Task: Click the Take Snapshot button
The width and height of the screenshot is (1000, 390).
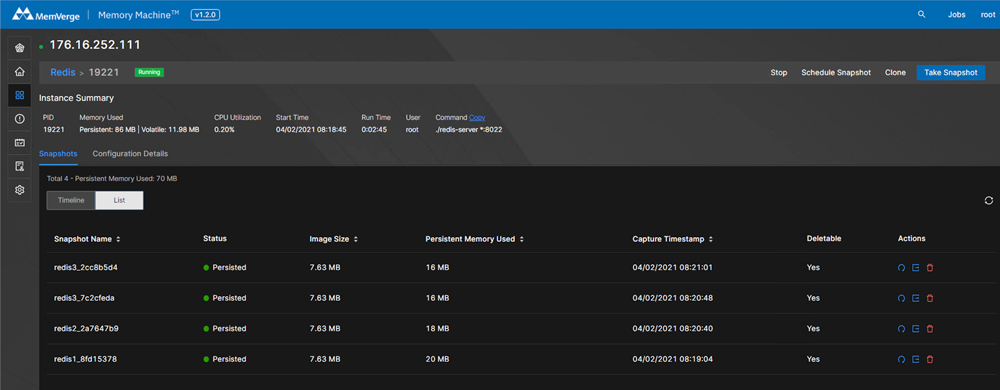Action: (951, 73)
